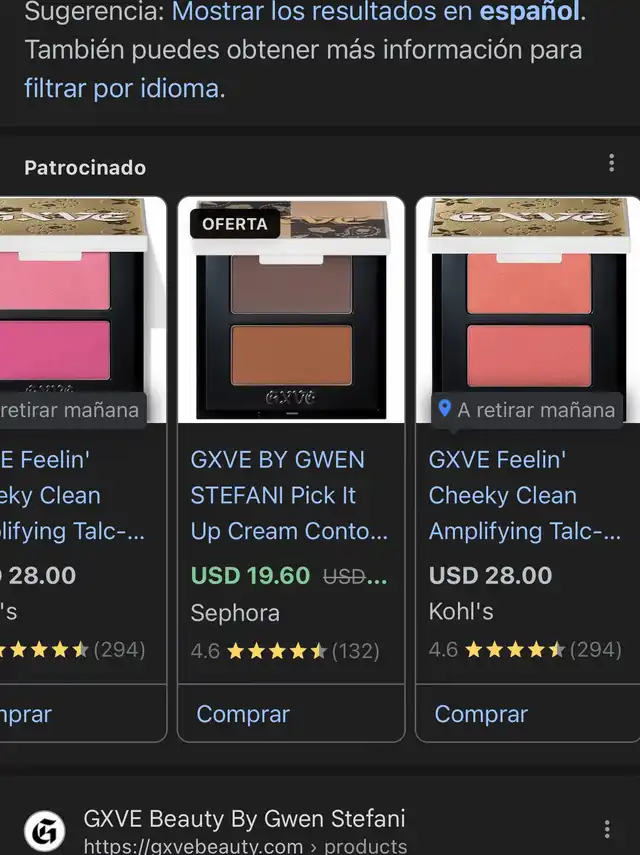Image resolution: width=640 pixels, height=855 pixels.
Task: Tap the star rating of Sephora product
Action: (277, 651)
